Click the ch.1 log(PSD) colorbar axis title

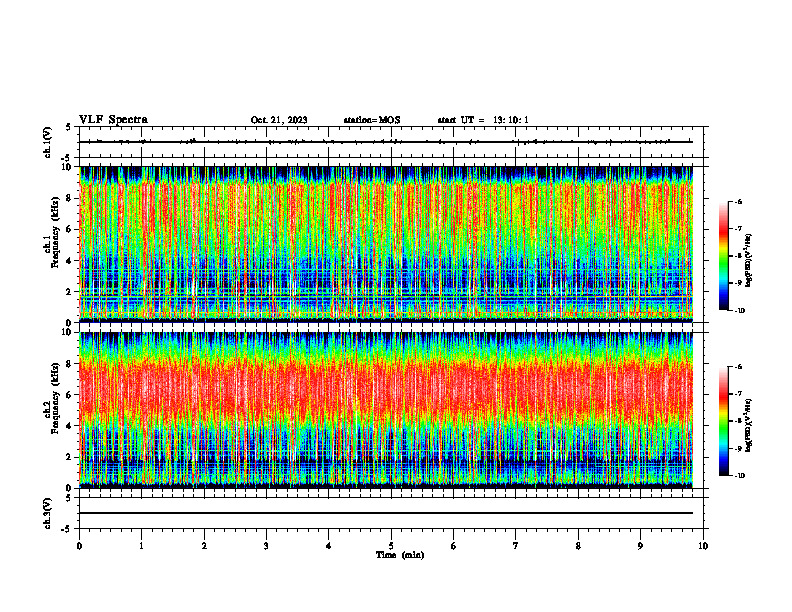pos(749,260)
